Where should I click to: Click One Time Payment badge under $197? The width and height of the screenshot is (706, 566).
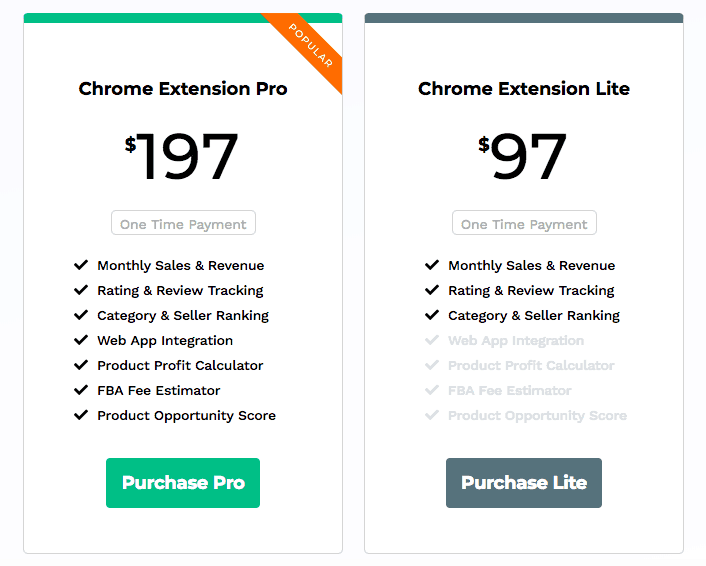(183, 223)
